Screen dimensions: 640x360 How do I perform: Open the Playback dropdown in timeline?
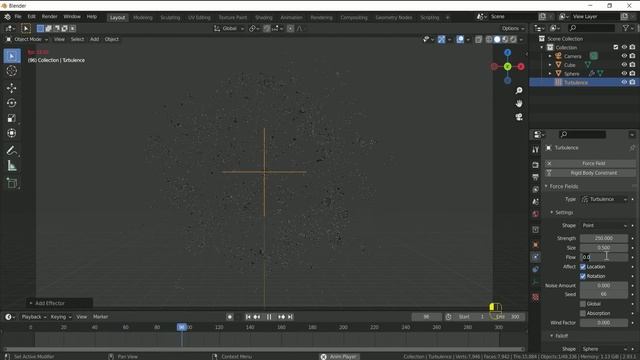point(34,317)
